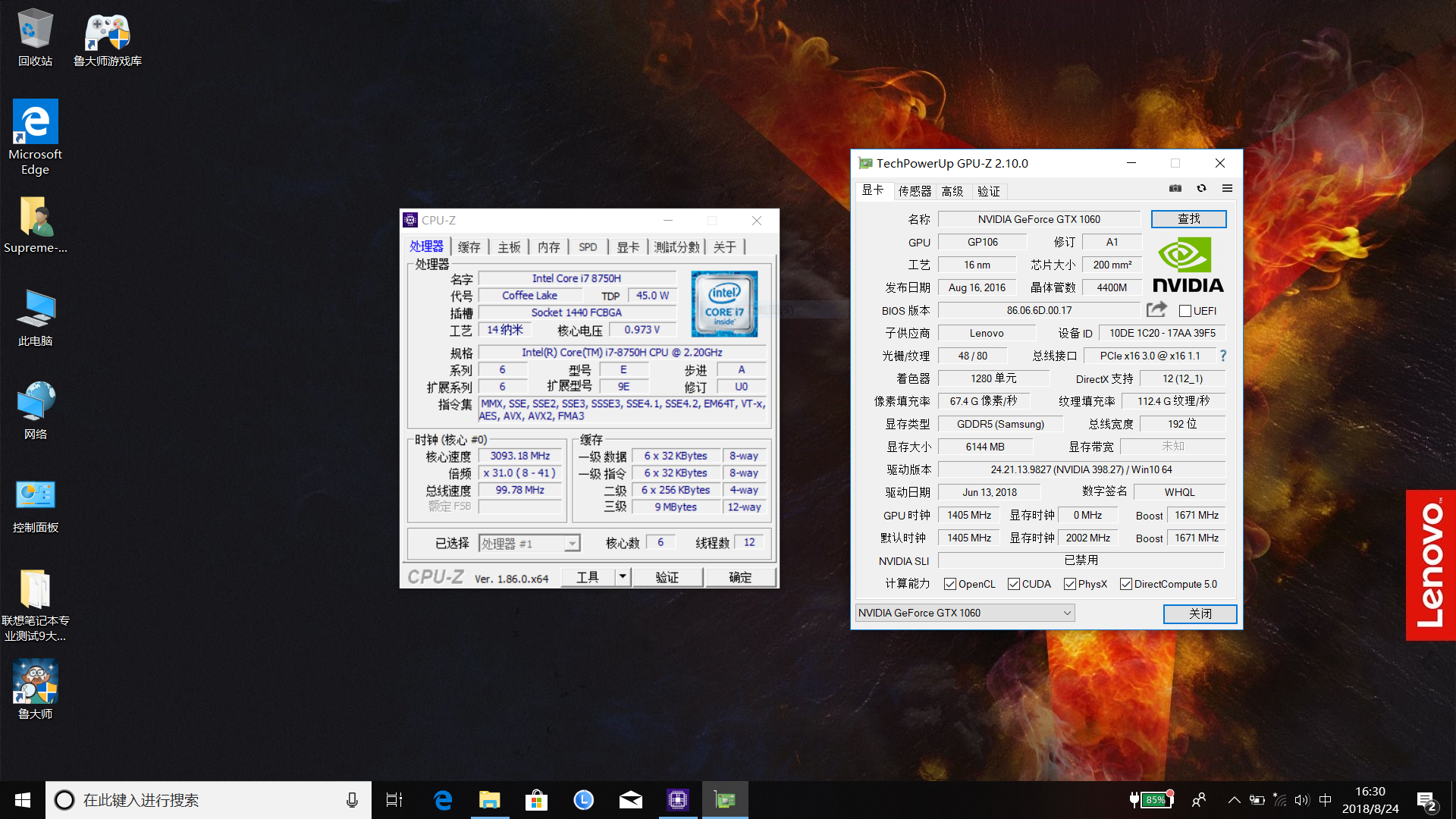
Task: Toggle the PhysX checkbox
Action: (1070, 584)
